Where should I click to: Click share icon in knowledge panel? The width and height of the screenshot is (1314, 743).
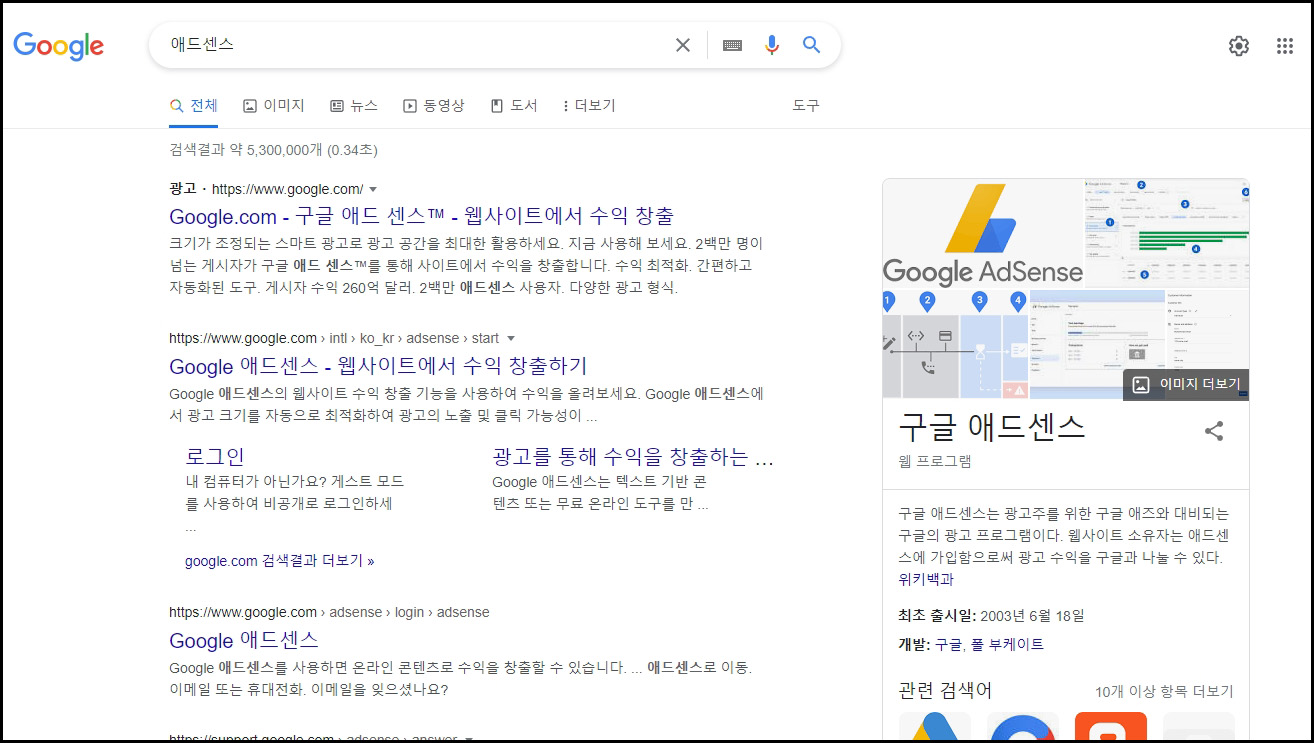pyautogui.click(x=1214, y=431)
